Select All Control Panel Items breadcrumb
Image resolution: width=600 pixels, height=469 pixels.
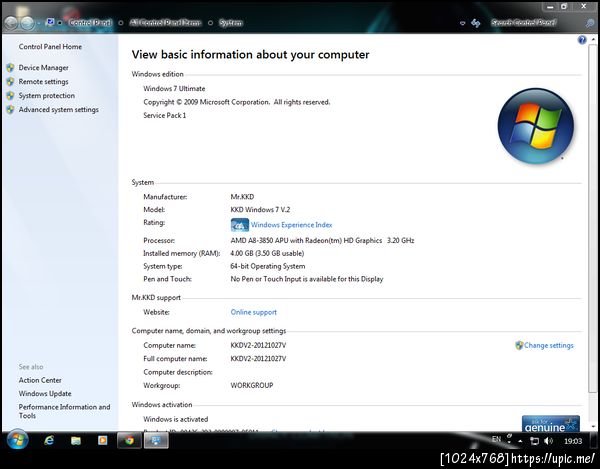[165, 23]
